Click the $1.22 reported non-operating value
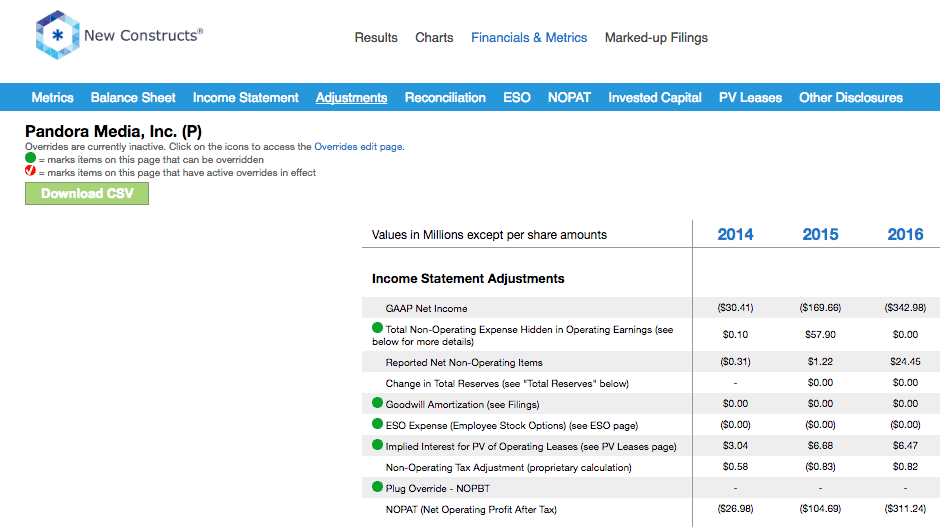 (x=820, y=362)
